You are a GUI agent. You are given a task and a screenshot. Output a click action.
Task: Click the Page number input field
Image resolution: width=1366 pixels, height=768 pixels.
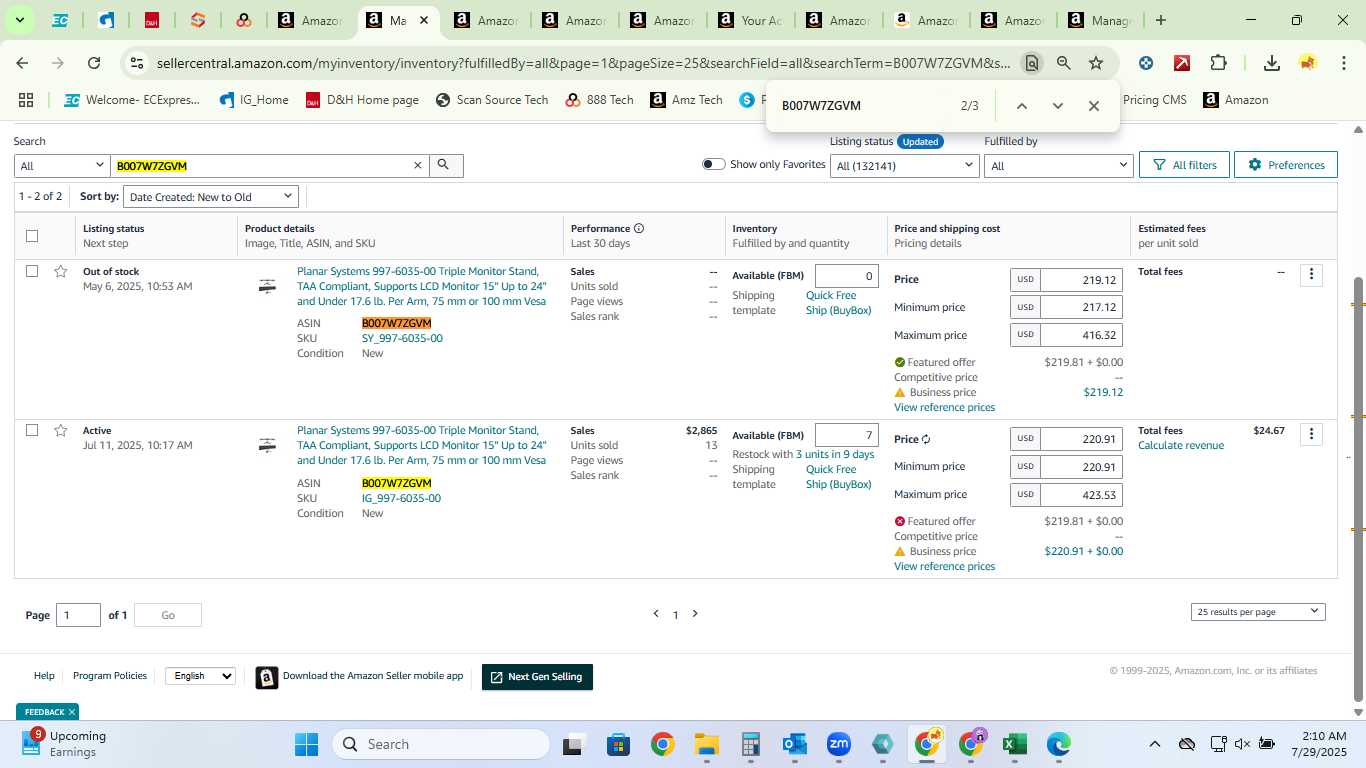tap(78, 615)
